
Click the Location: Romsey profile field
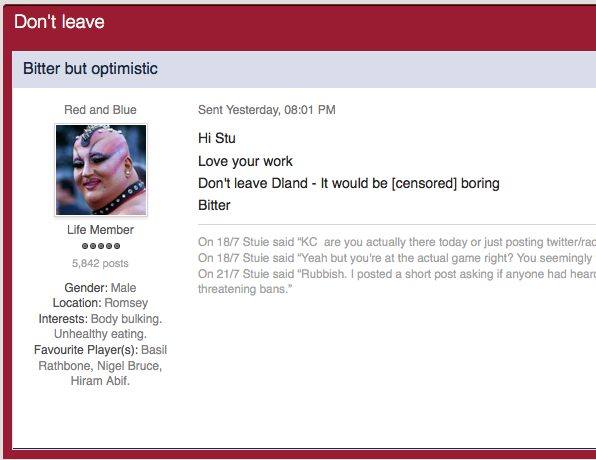click(x=100, y=303)
